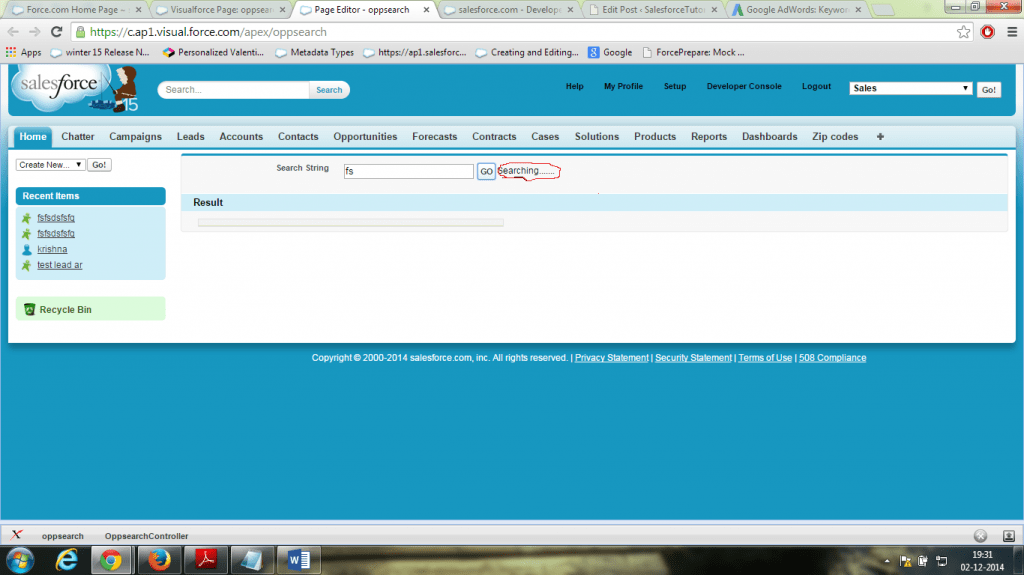The image size is (1024, 575).
Task: Click the Recycle Bin icon in sidebar
Action: 29,309
